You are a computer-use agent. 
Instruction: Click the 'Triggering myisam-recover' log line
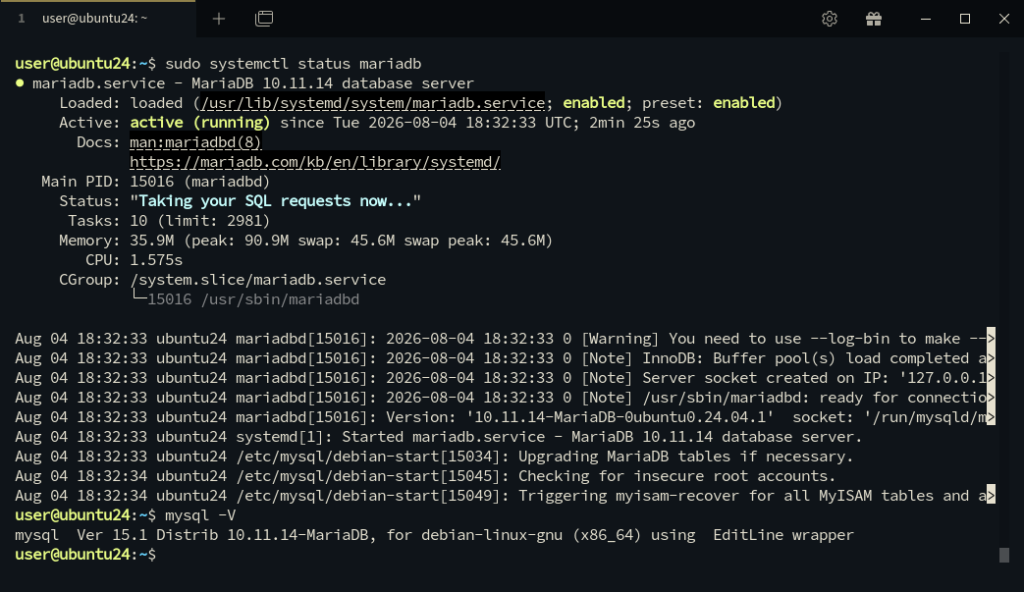[x=504, y=495]
